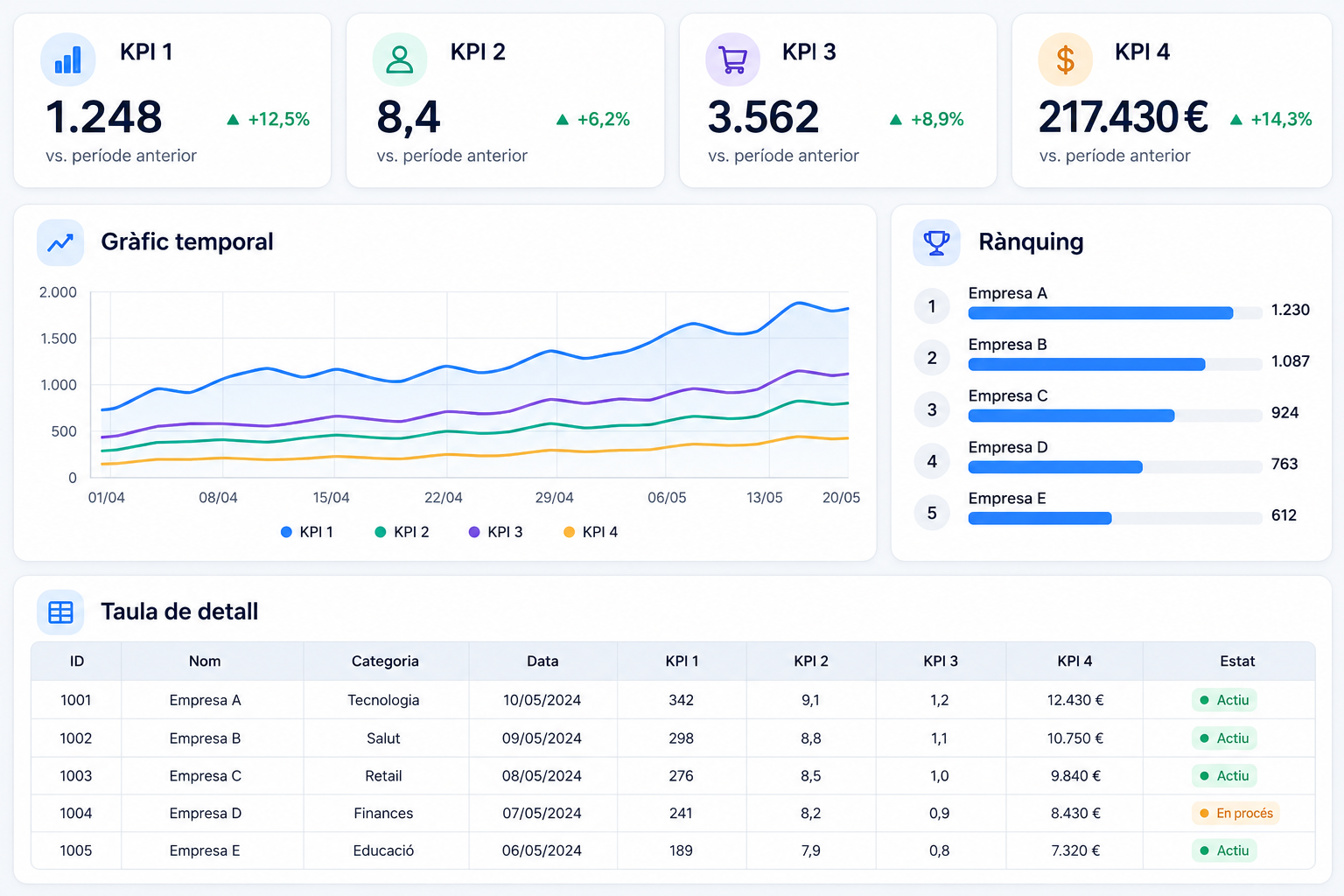Click the 12.430 € cell in the table
The image size is (1344, 896).
[x=1075, y=700]
